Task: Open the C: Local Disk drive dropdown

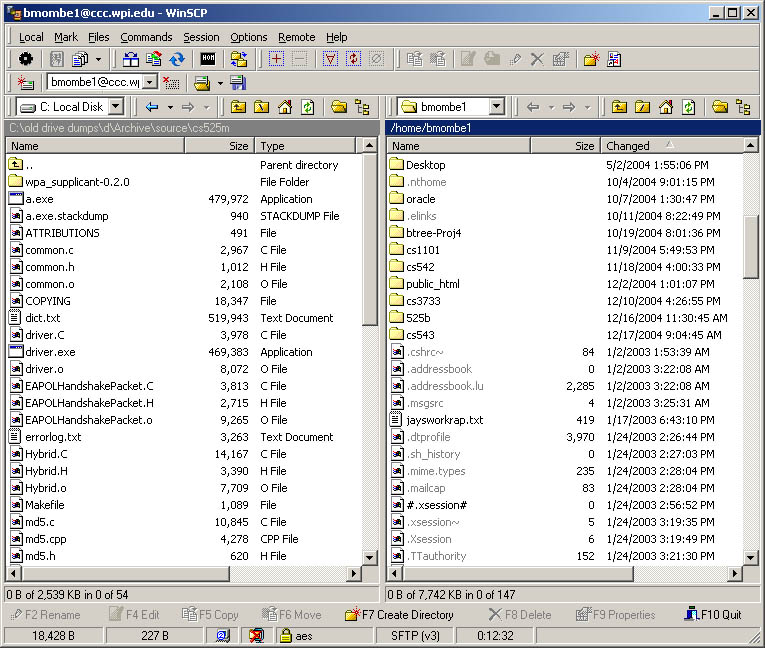Action: pos(116,106)
